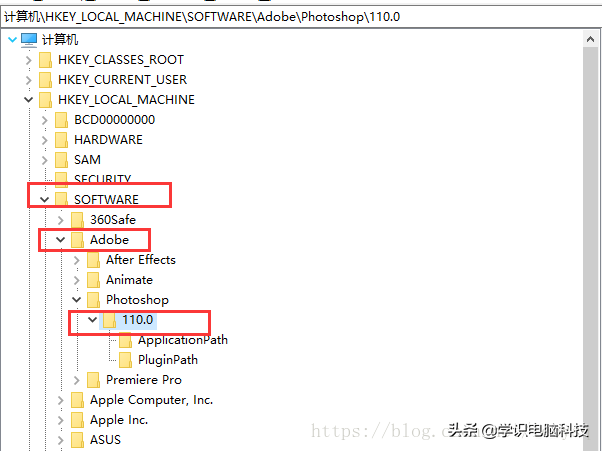The width and height of the screenshot is (602, 451).
Task: Select the SAM label
Action: (x=88, y=160)
